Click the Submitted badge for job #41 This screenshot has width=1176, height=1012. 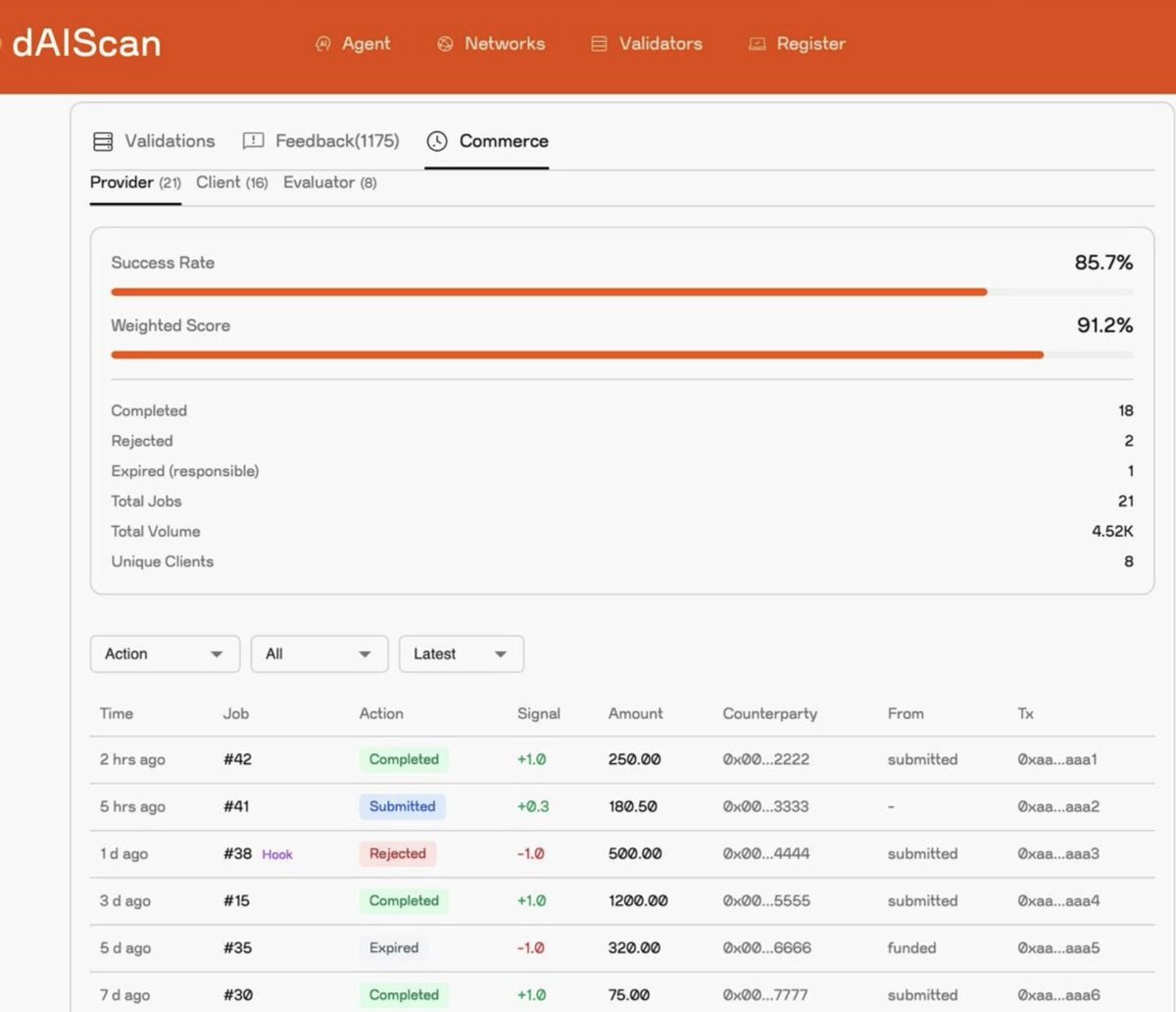402,806
